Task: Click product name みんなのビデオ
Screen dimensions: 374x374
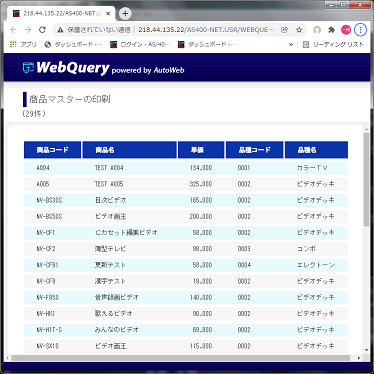Action: tap(116, 330)
